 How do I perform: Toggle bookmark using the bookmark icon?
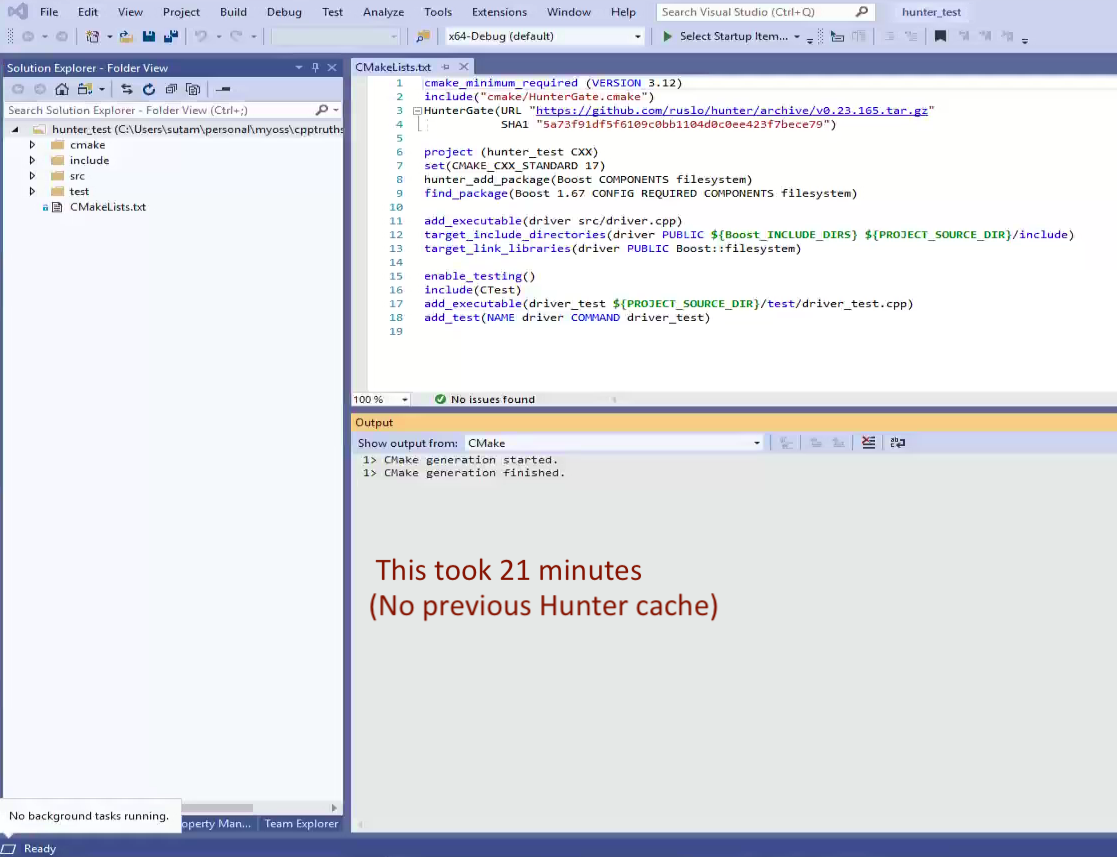click(x=940, y=36)
